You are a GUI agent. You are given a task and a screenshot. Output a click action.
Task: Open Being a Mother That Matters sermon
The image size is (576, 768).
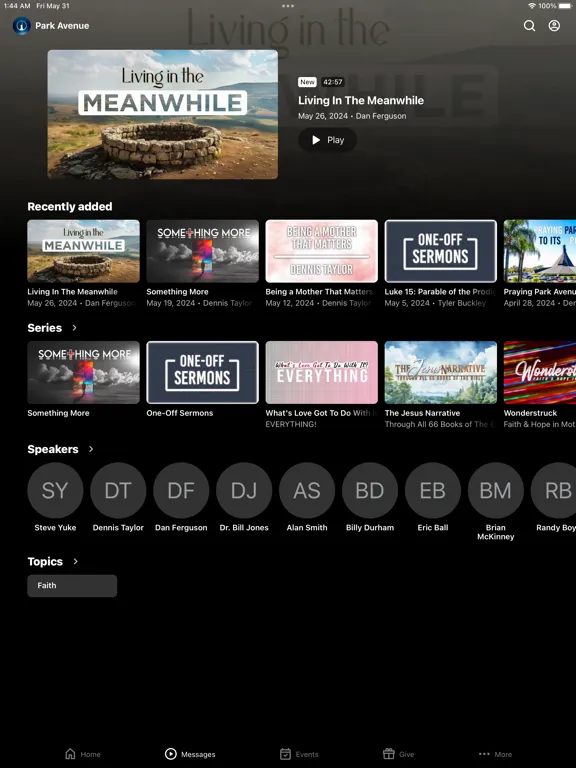tap(321, 251)
